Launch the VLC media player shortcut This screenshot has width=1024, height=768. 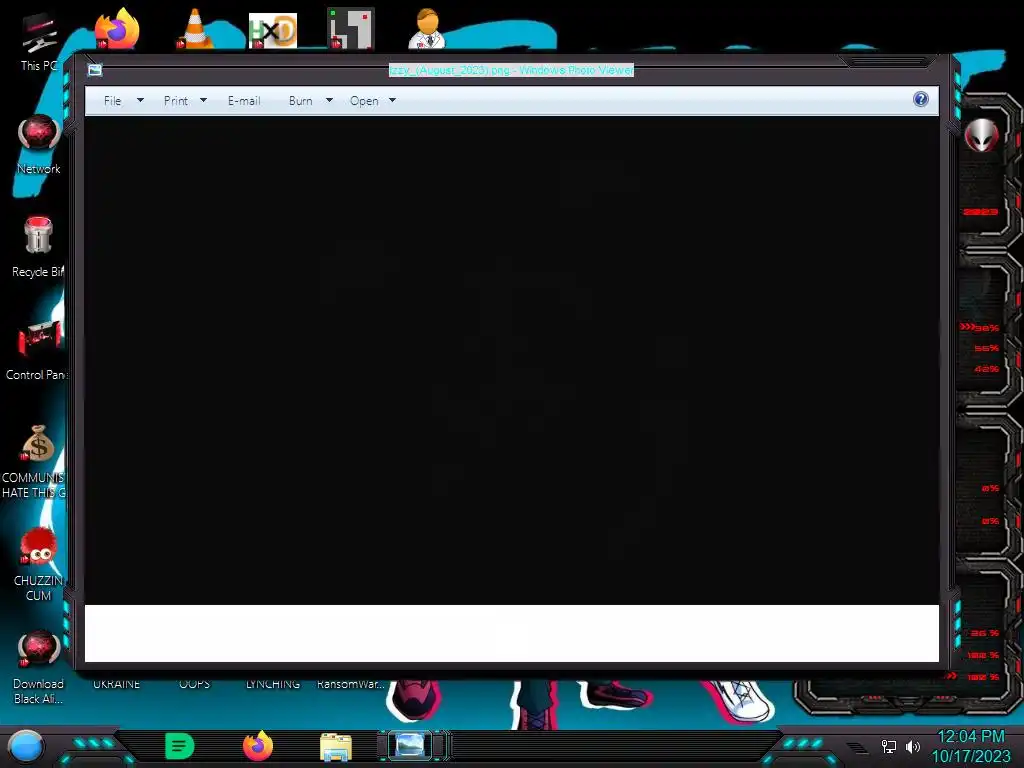click(x=195, y=29)
